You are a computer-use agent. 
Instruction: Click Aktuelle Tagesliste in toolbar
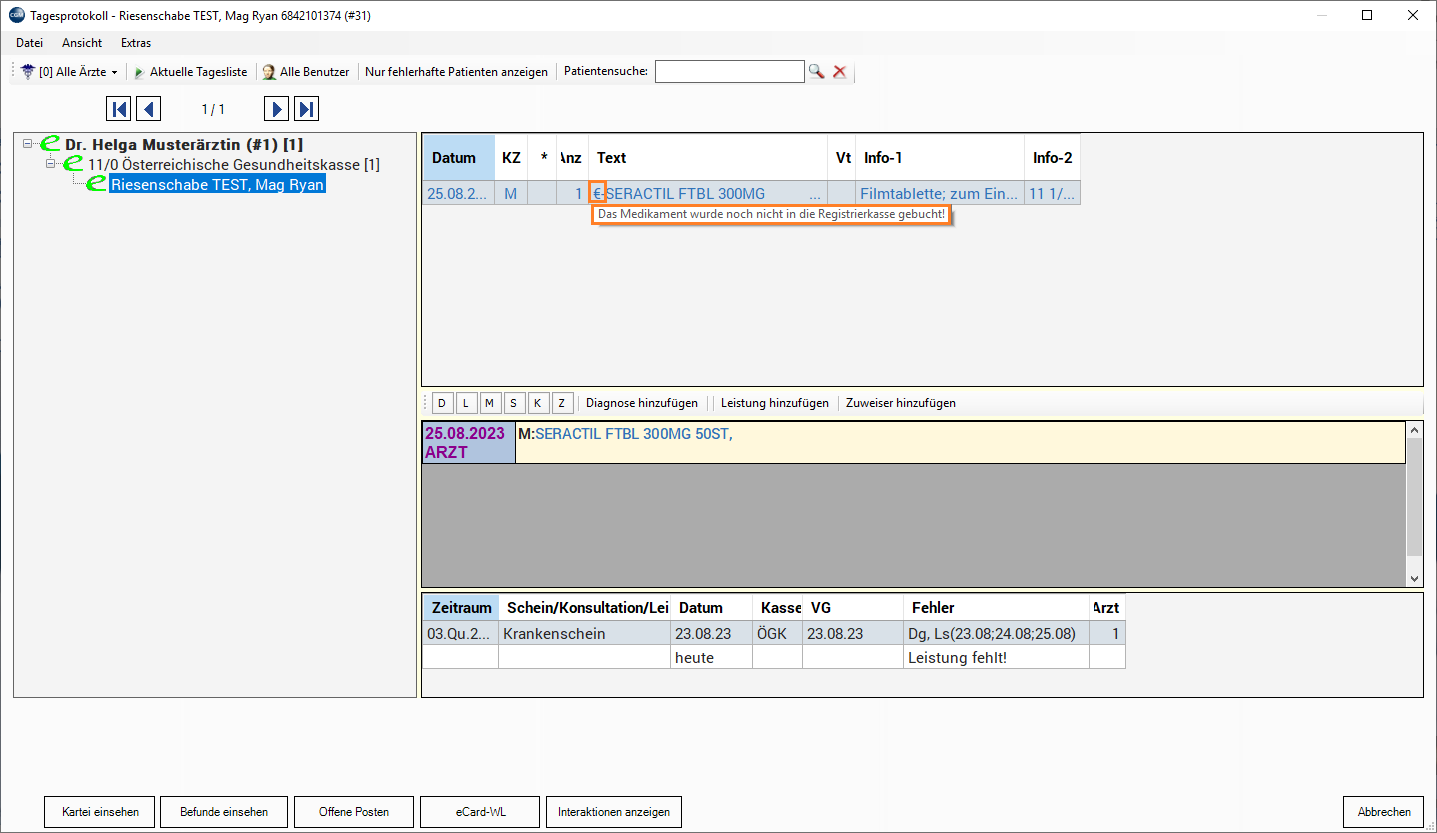(x=190, y=72)
